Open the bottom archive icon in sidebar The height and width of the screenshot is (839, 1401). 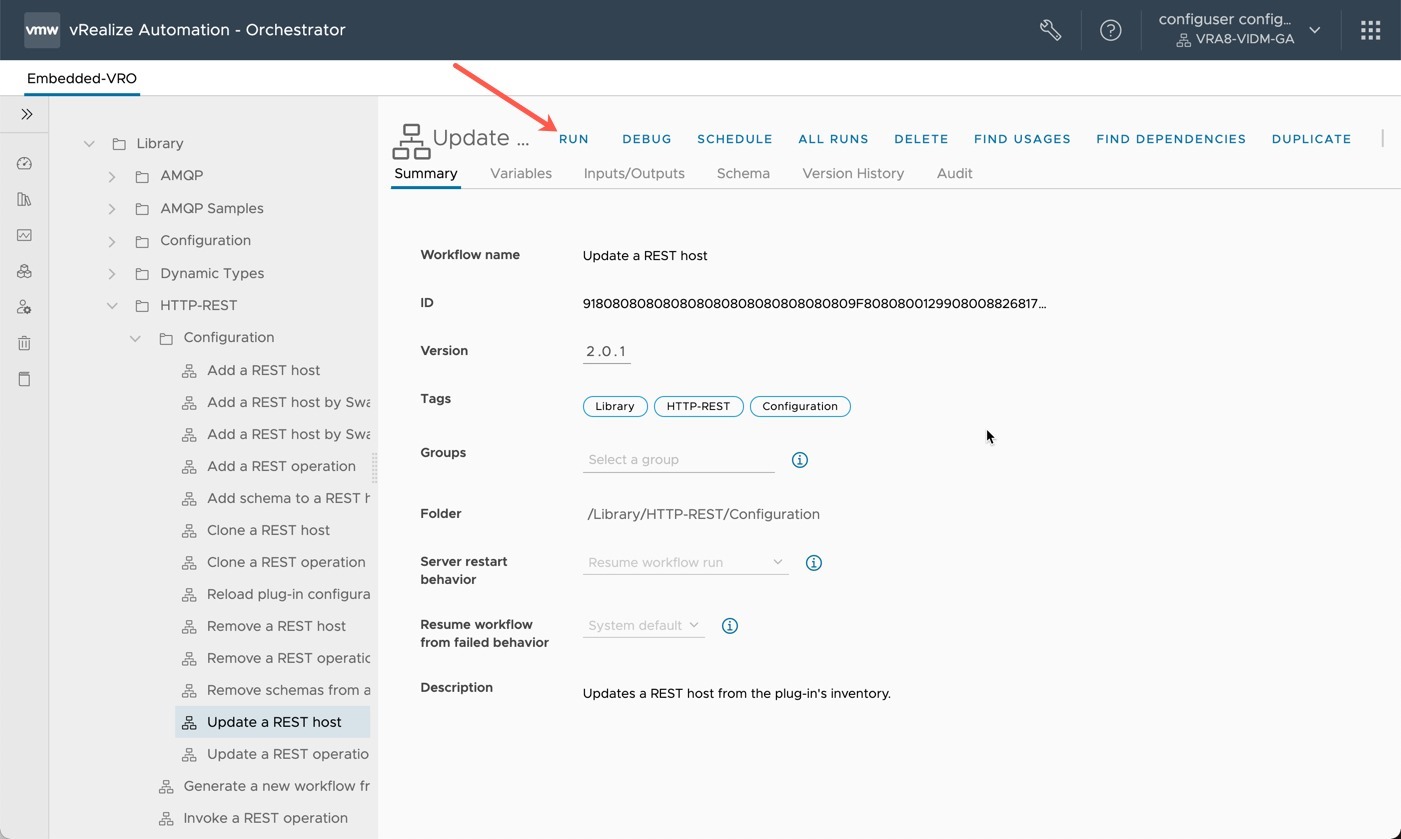point(25,379)
